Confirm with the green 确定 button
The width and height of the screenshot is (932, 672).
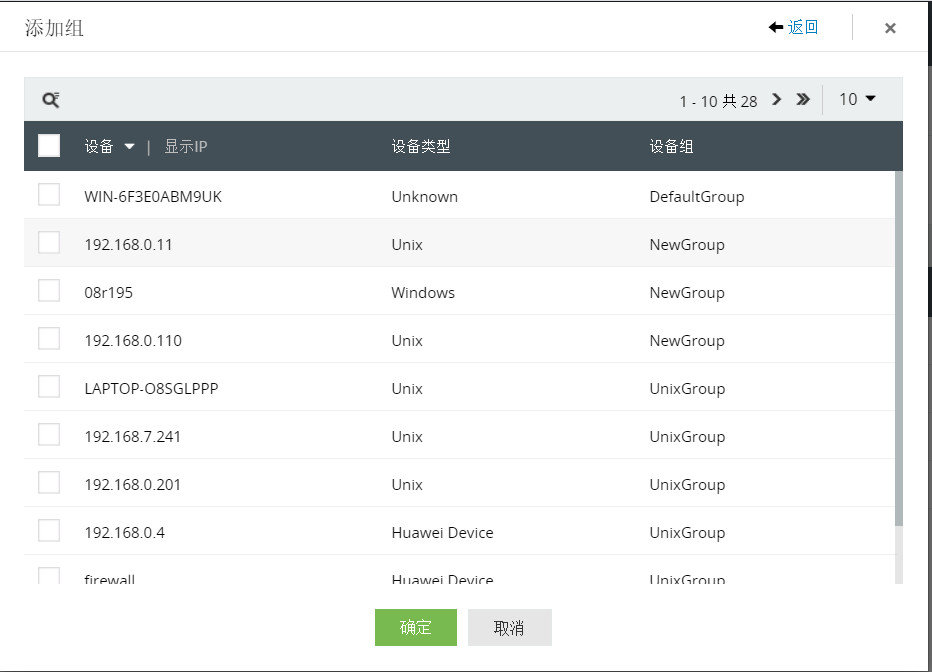point(415,628)
